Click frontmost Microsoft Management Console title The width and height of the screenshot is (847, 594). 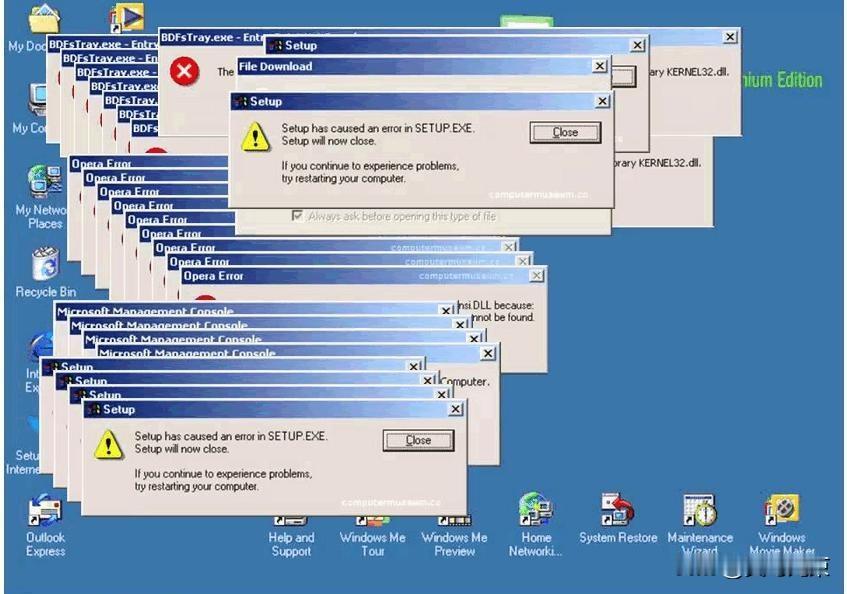point(187,354)
